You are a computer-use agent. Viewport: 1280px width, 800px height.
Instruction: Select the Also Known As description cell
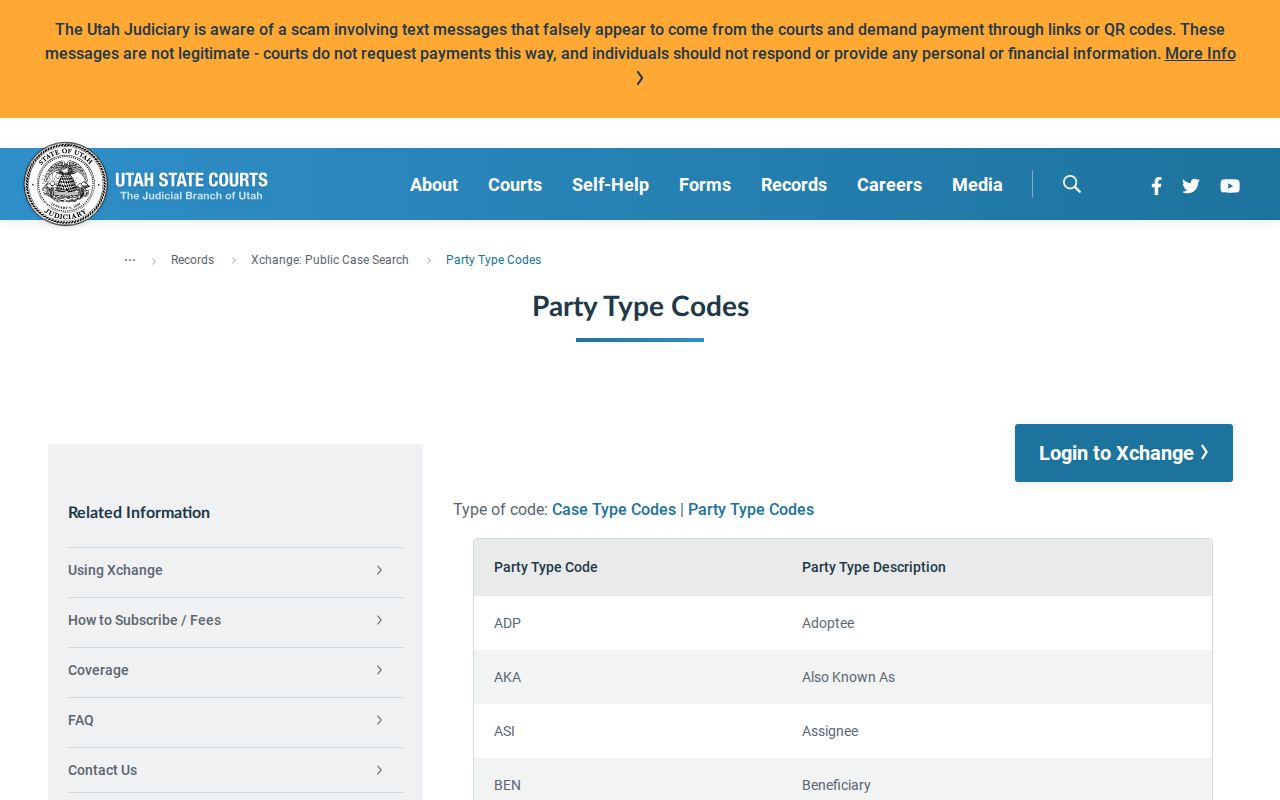point(997,677)
